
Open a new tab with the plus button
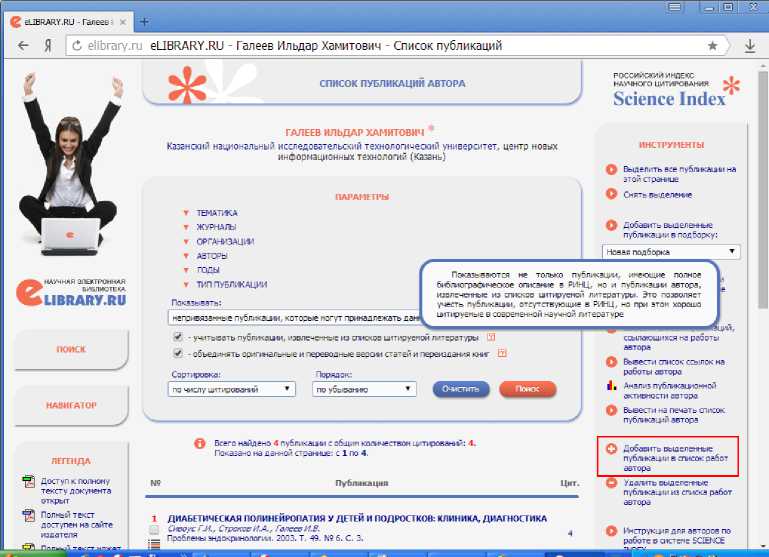pyautogui.click(x=144, y=22)
